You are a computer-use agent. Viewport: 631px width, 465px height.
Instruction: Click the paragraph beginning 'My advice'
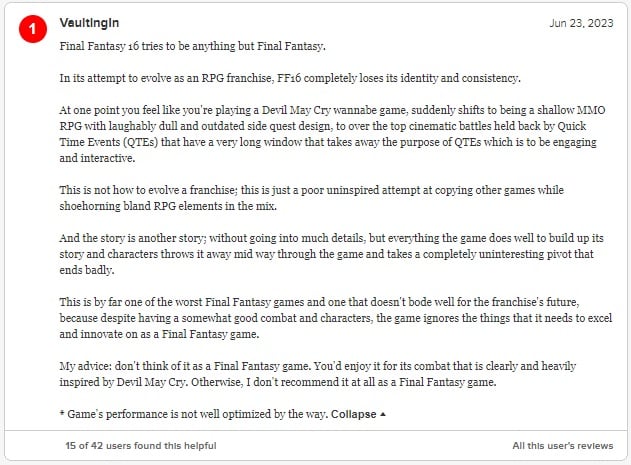318,374
